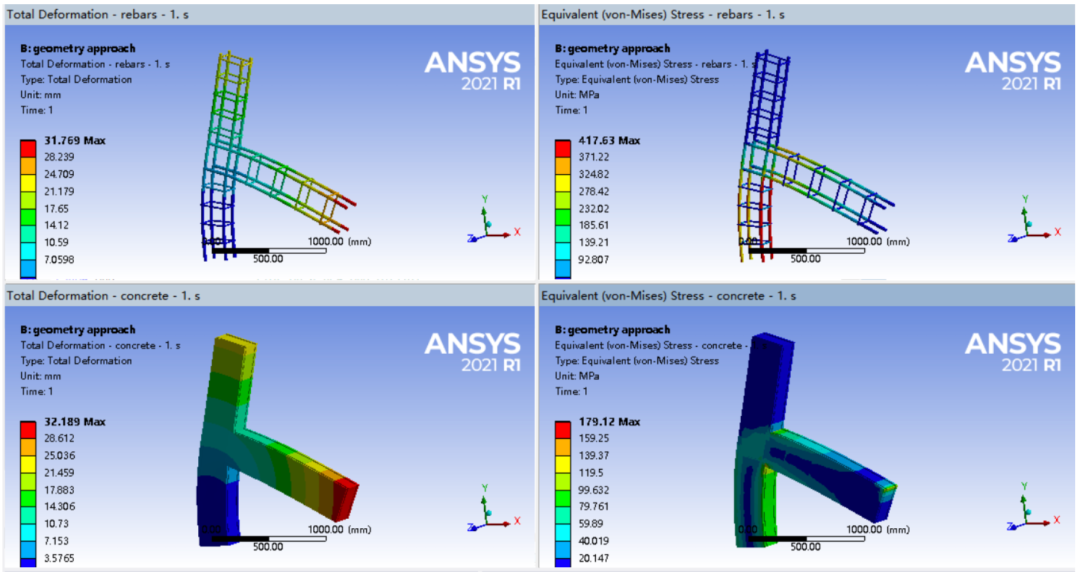The image size is (1080, 578).
Task: Click the '371.22' legend value
Action: pos(594,157)
